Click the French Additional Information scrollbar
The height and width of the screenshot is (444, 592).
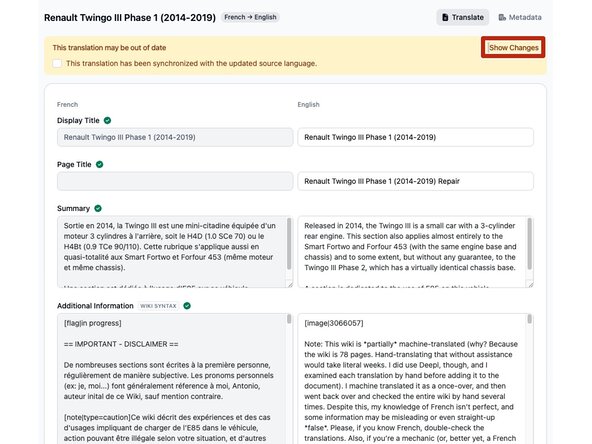289,319
